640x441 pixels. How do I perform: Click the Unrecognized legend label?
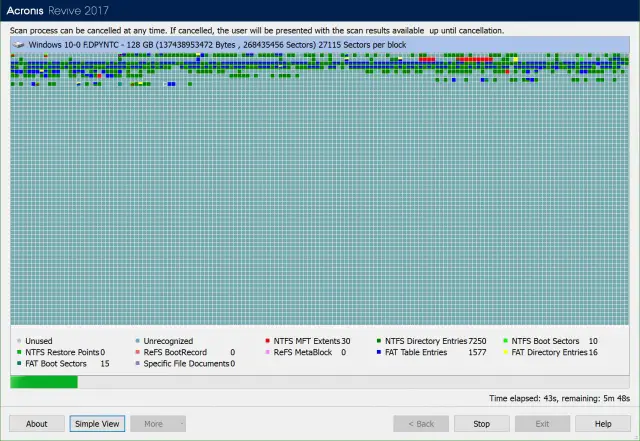pyautogui.click(x=168, y=341)
